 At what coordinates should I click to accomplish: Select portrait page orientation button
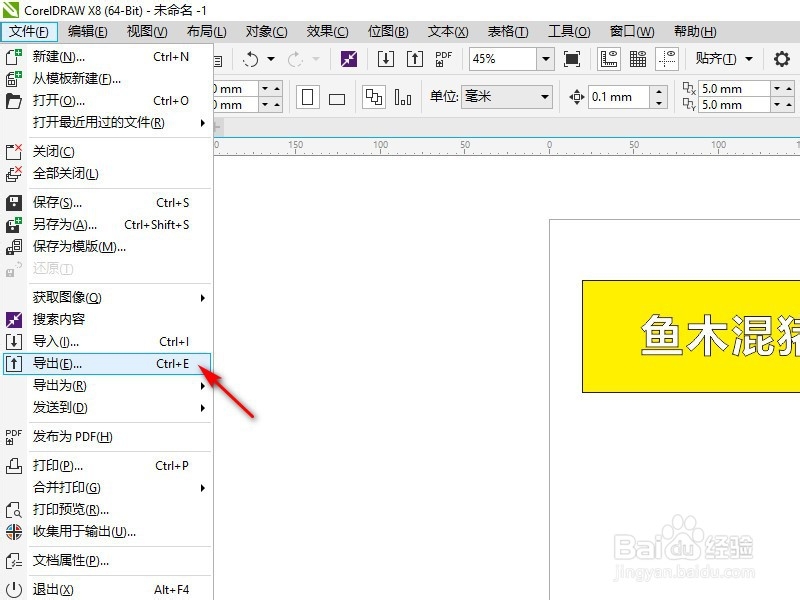pyautogui.click(x=308, y=97)
